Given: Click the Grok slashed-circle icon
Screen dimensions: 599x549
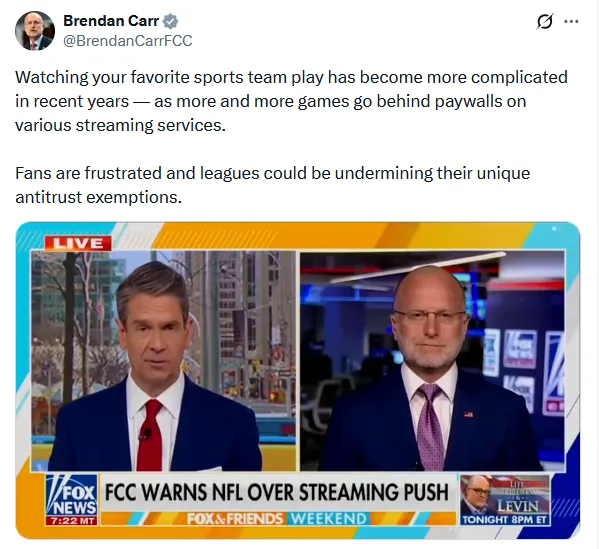Looking at the screenshot, I should 545,21.
